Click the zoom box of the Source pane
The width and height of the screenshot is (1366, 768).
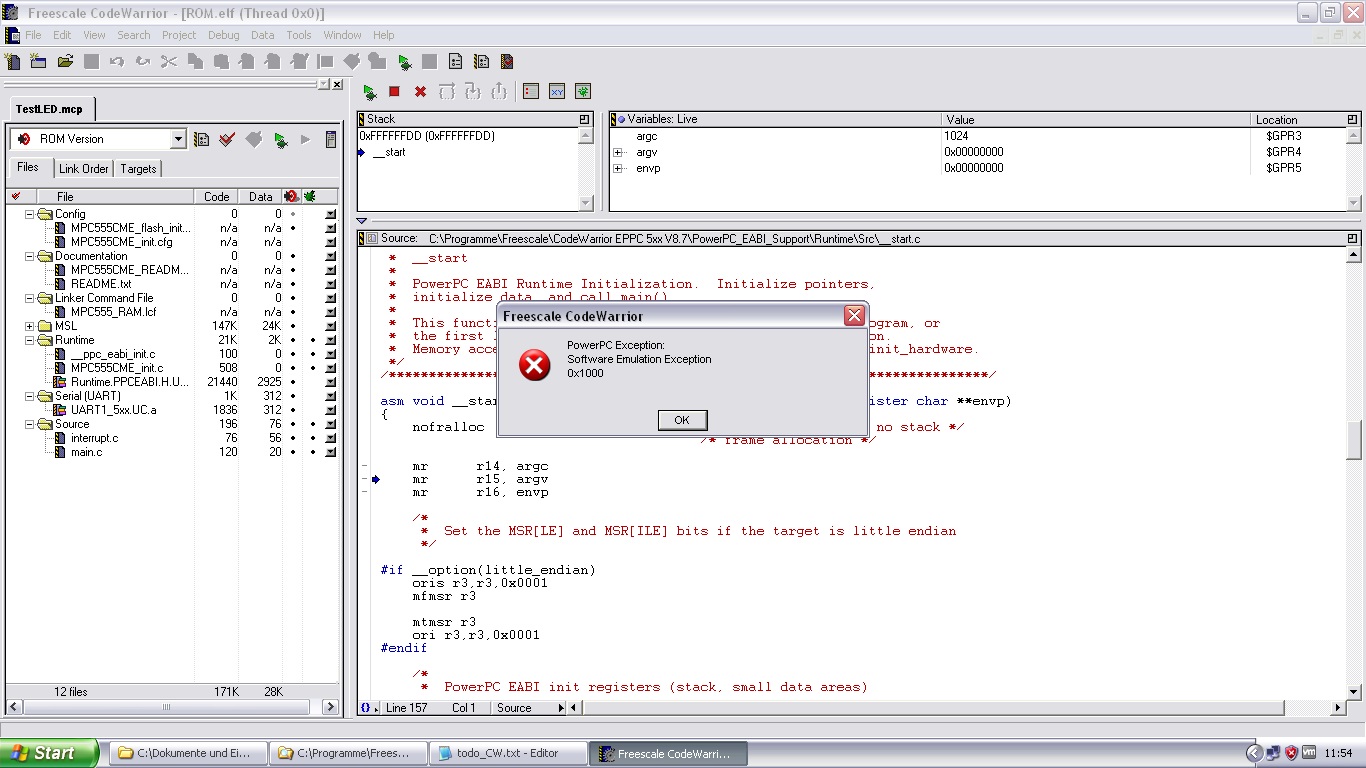pyautogui.click(x=1353, y=238)
